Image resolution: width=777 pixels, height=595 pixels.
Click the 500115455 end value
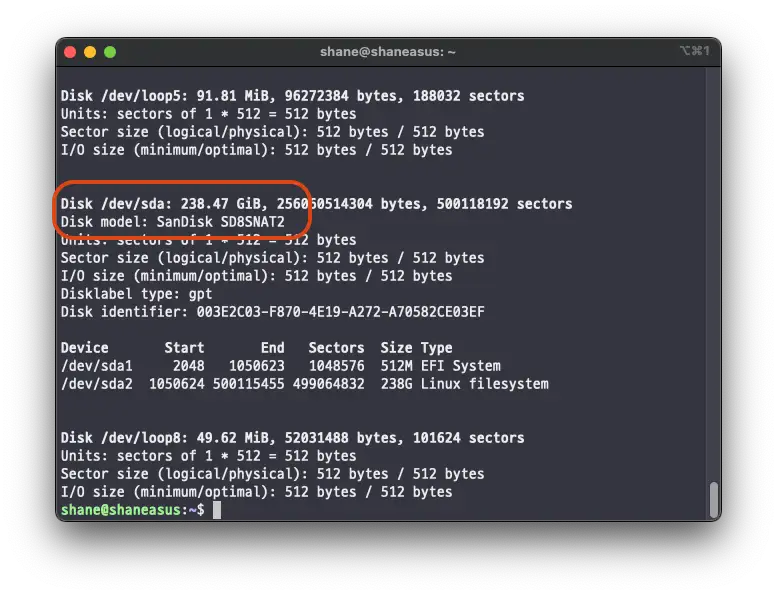tap(249, 383)
